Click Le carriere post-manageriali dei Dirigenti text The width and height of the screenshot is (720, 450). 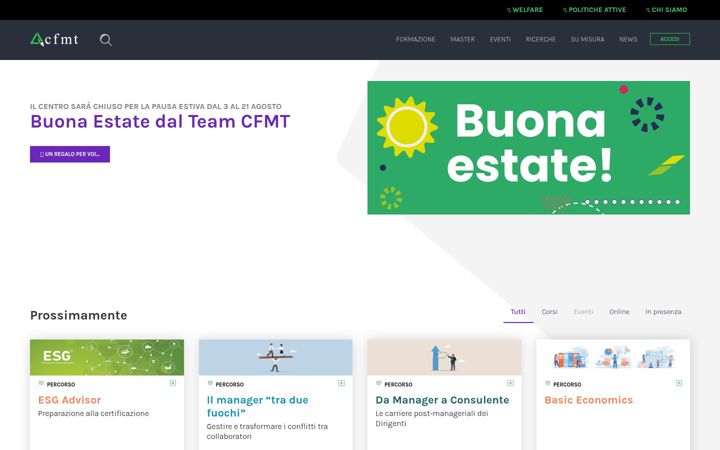click(x=432, y=418)
